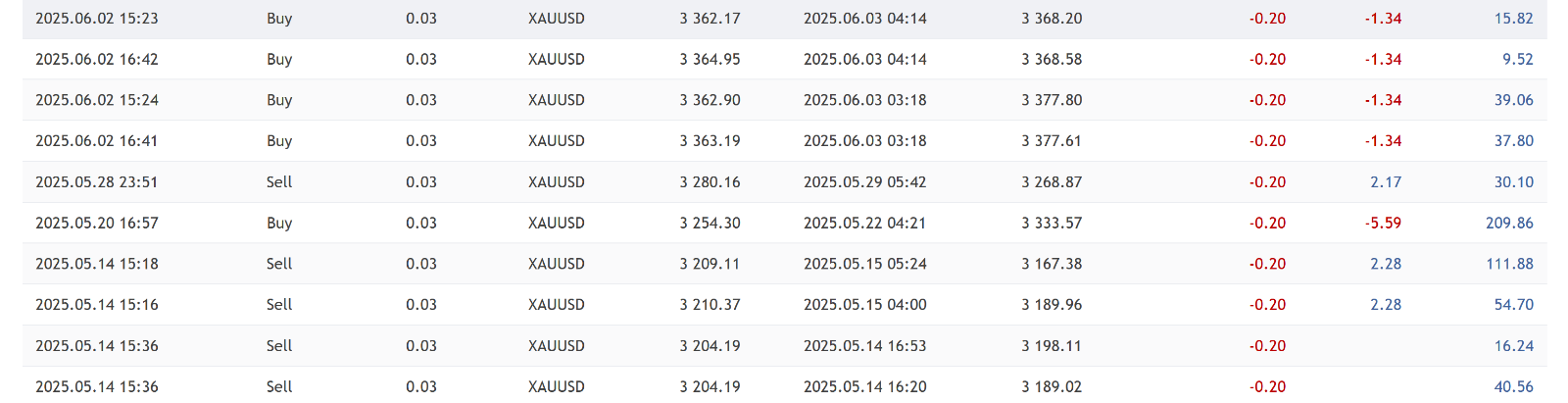
Task: Click the 40.56 profit value
Action: pyautogui.click(x=1513, y=387)
